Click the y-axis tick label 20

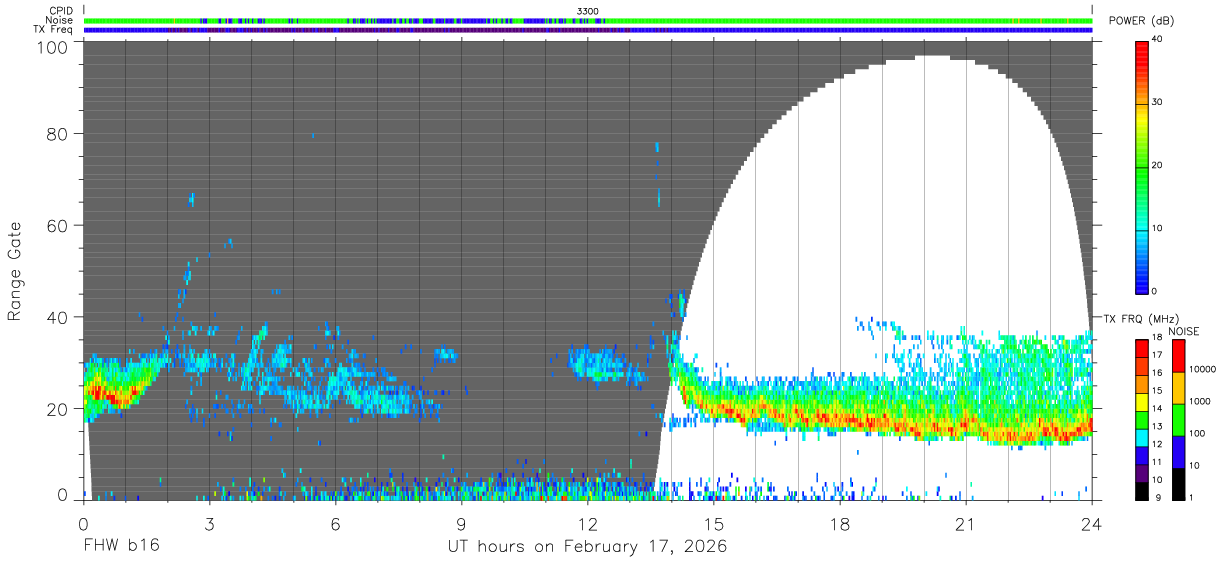(x=57, y=409)
